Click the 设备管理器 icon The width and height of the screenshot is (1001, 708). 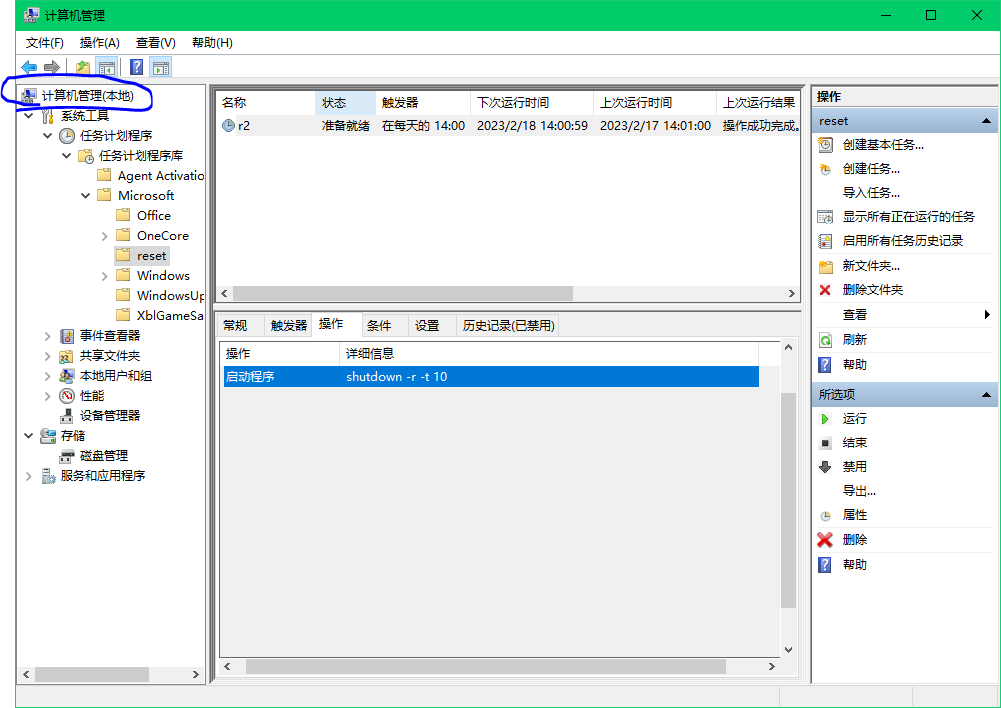pyautogui.click(x=66, y=416)
